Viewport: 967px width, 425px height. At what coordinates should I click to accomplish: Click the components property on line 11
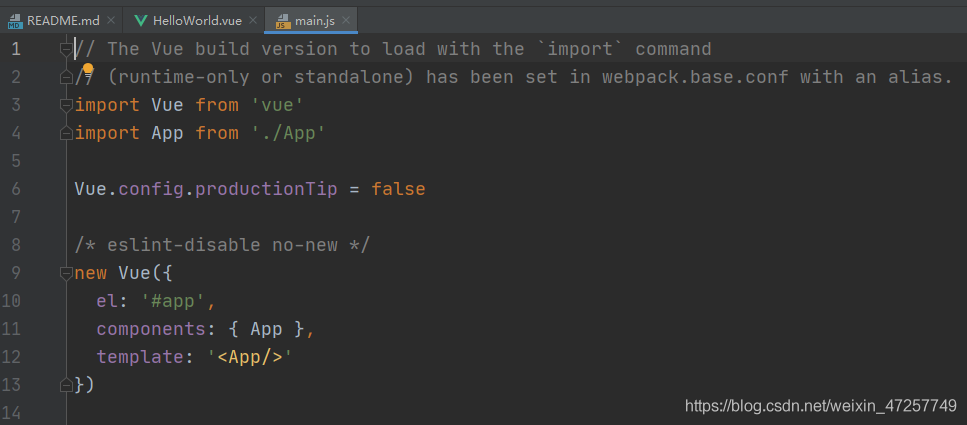click(x=151, y=329)
